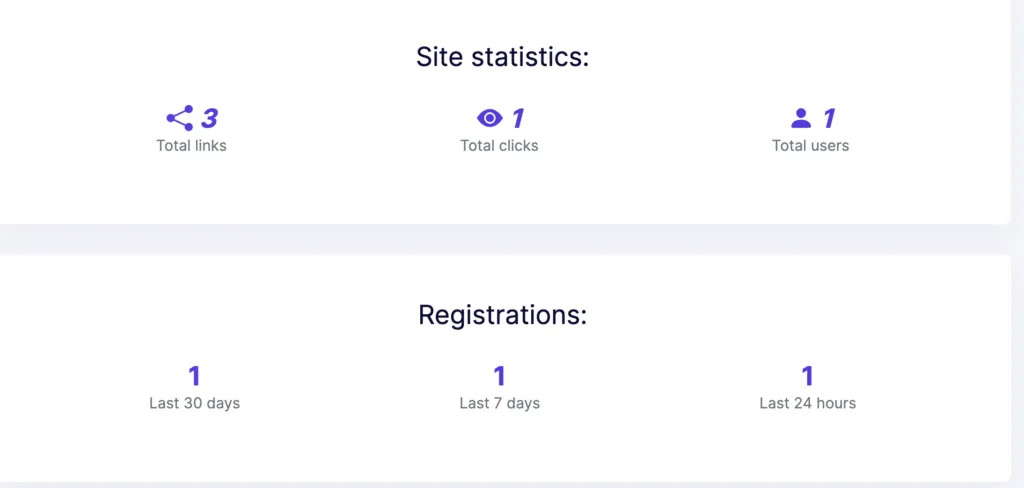The image size is (1024, 488).
Task: Click the "Total clicks" label
Action: click(x=499, y=146)
